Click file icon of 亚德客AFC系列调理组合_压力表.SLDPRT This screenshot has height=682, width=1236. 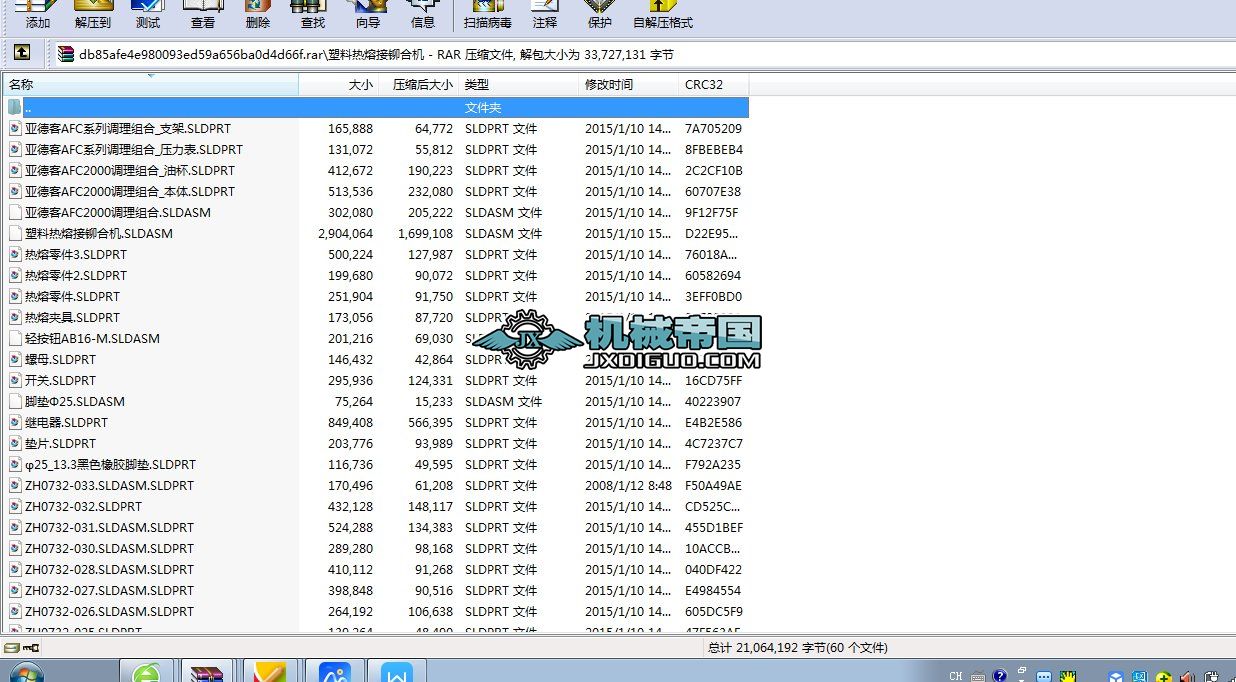[x=15, y=149]
